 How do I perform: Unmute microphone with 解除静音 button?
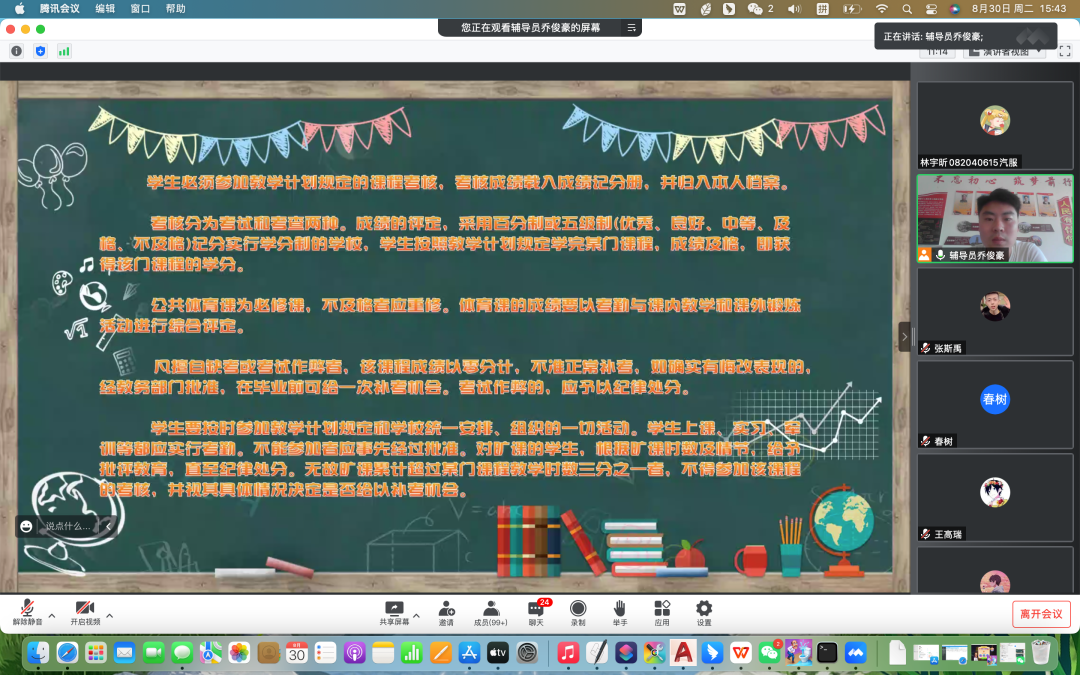click(x=27, y=610)
